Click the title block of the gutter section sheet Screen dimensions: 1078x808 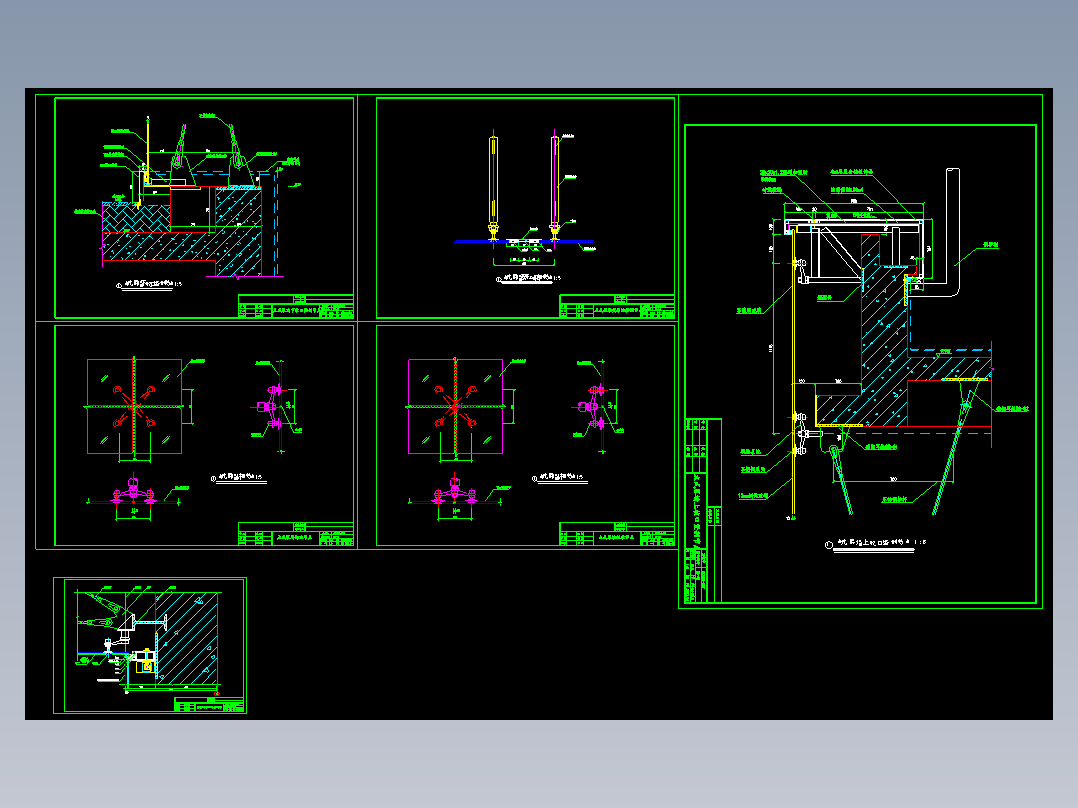pyautogui.click(x=296, y=306)
